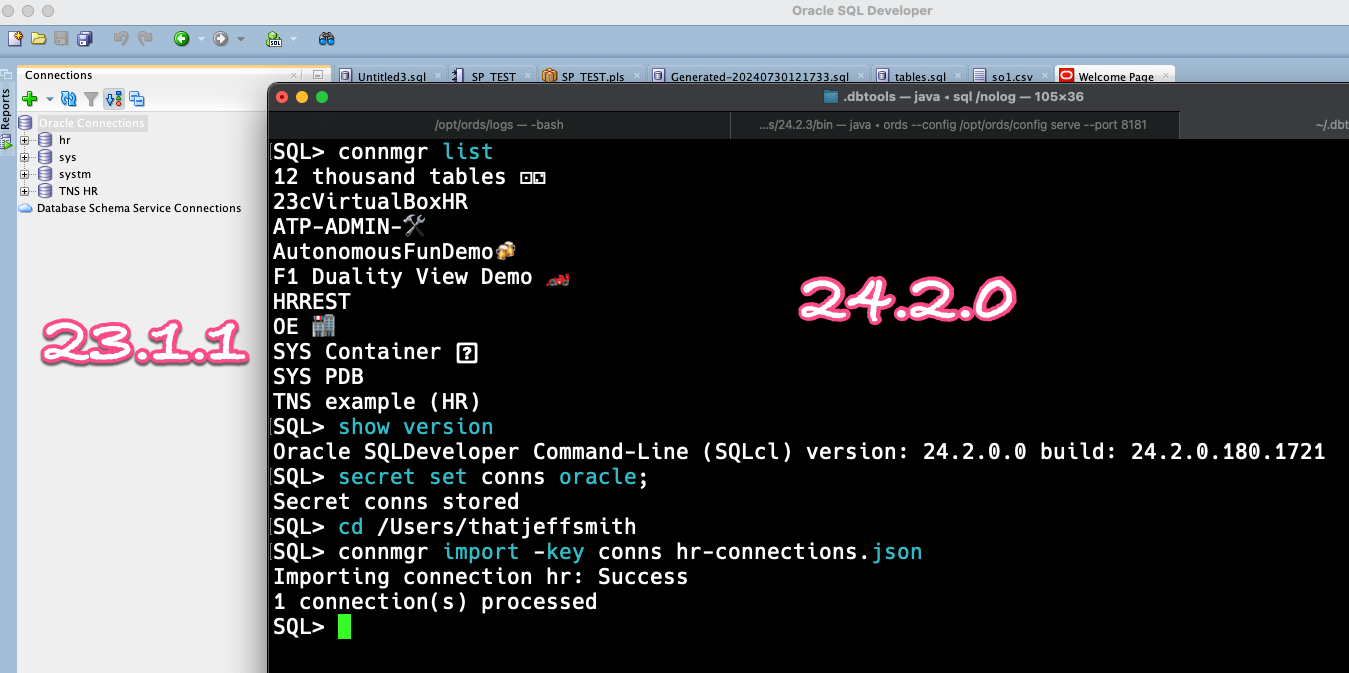Switch to the Welcome Page tab
Screen dimensions: 1349x673
(1115, 76)
